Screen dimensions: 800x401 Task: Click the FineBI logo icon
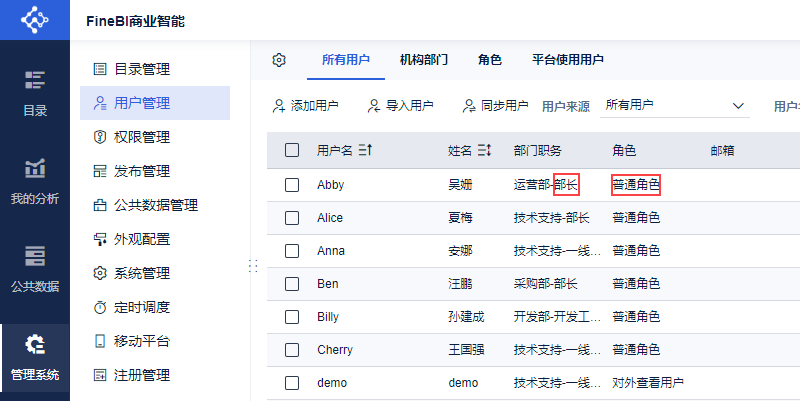(x=34, y=19)
